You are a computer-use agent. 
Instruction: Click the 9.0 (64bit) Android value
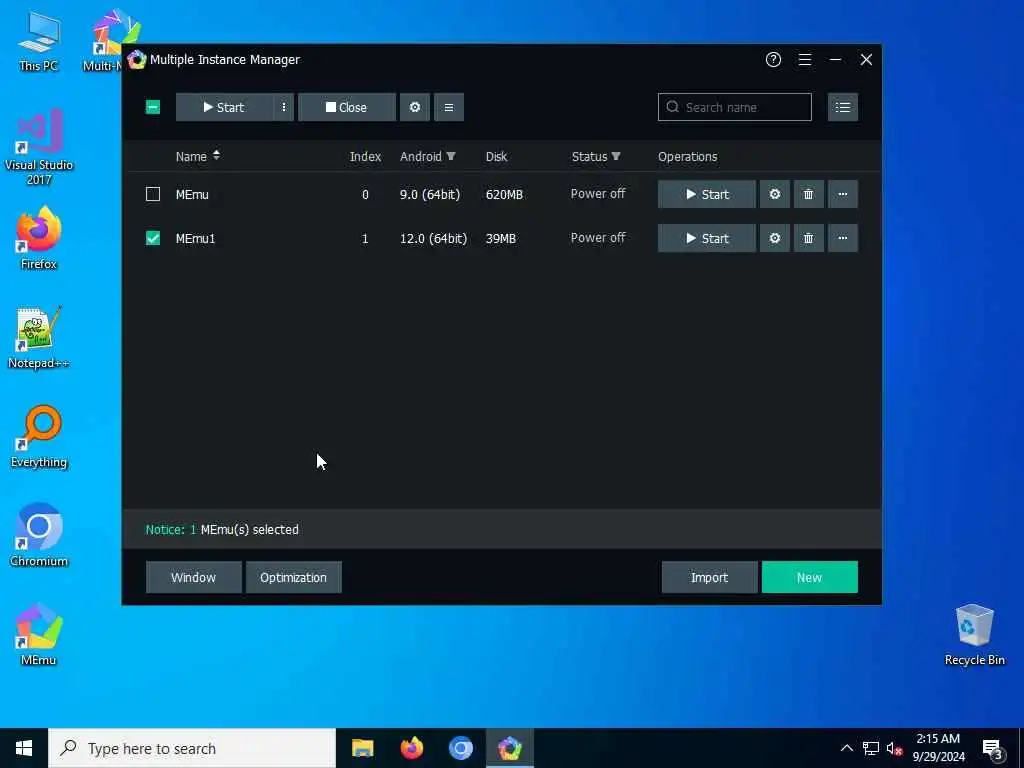[x=430, y=194]
